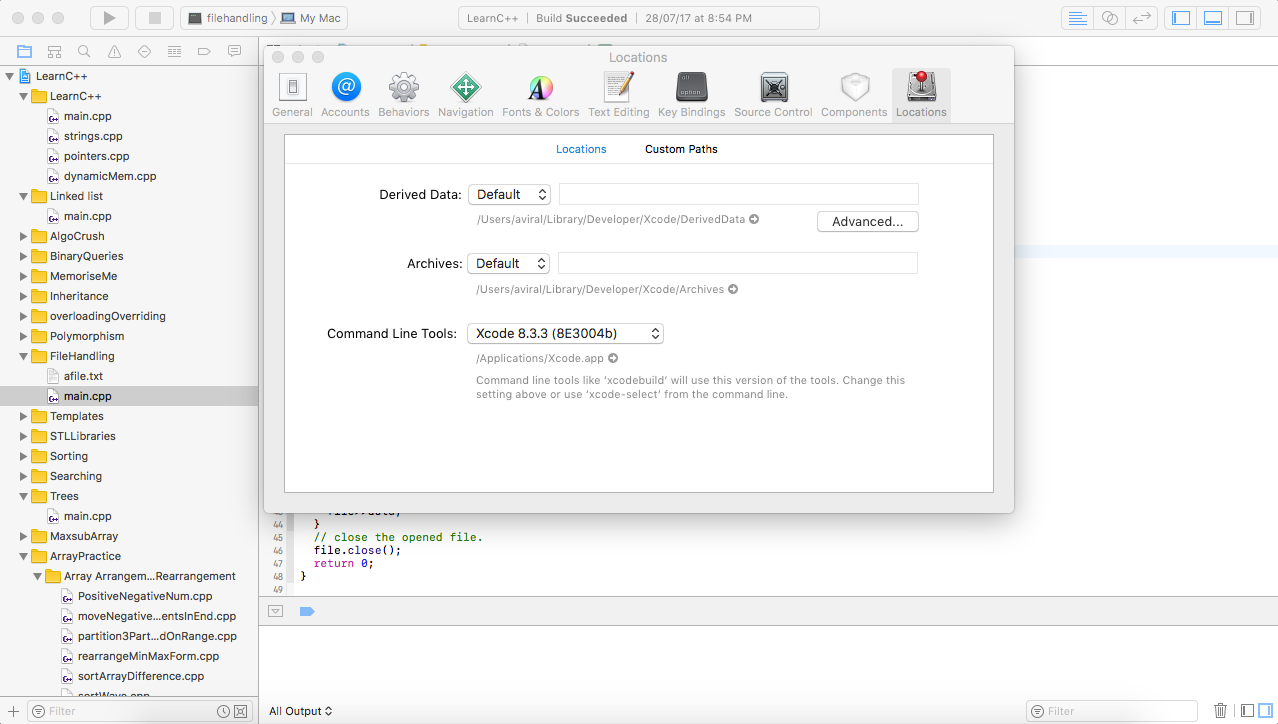Open the Find navigator tab
Screen dimensions: 1278x724
(x=84, y=51)
